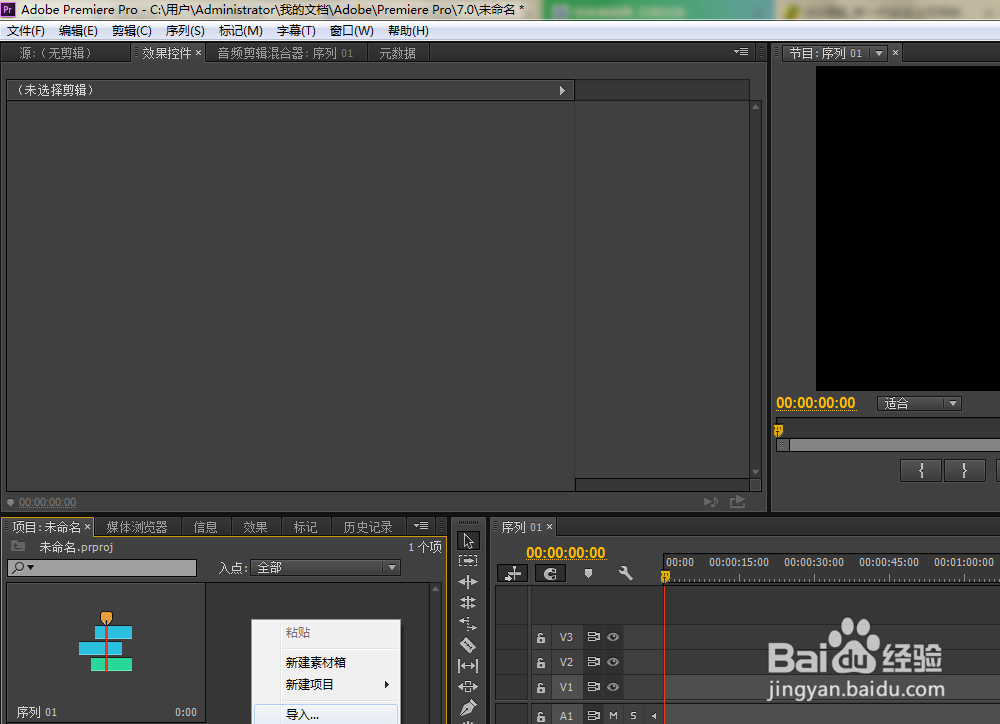Select the Rate Stretch tool
This screenshot has width=1000, height=724.
coord(468,623)
